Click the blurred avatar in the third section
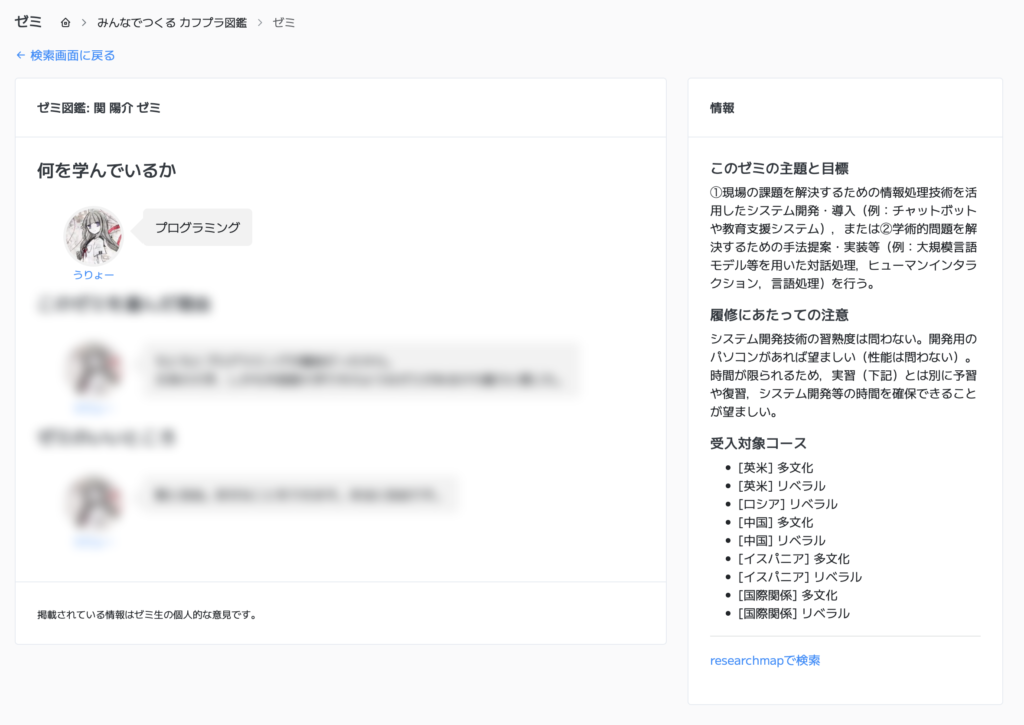1024x725 pixels. click(93, 503)
